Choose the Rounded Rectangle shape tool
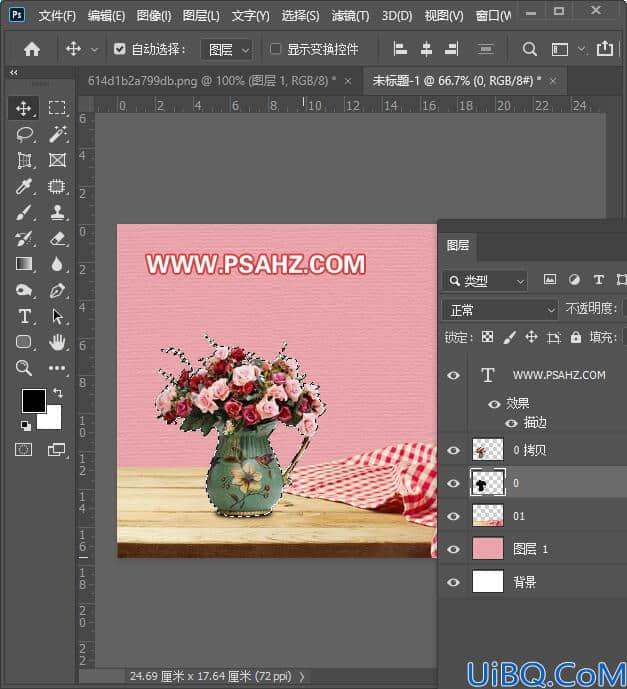627x689 pixels. 24,342
